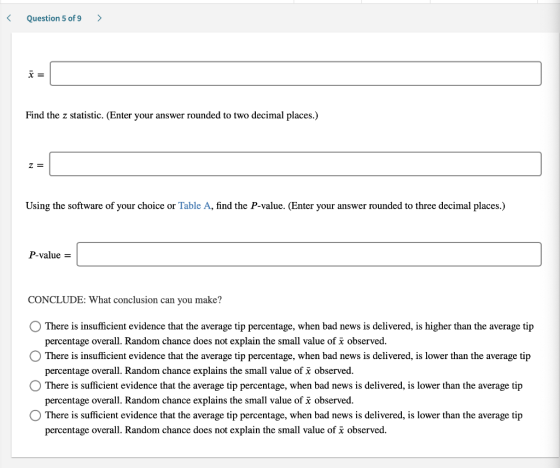Open the Table A link
Image resolution: width=560 pixels, height=468 pixels.
[194, 206]
